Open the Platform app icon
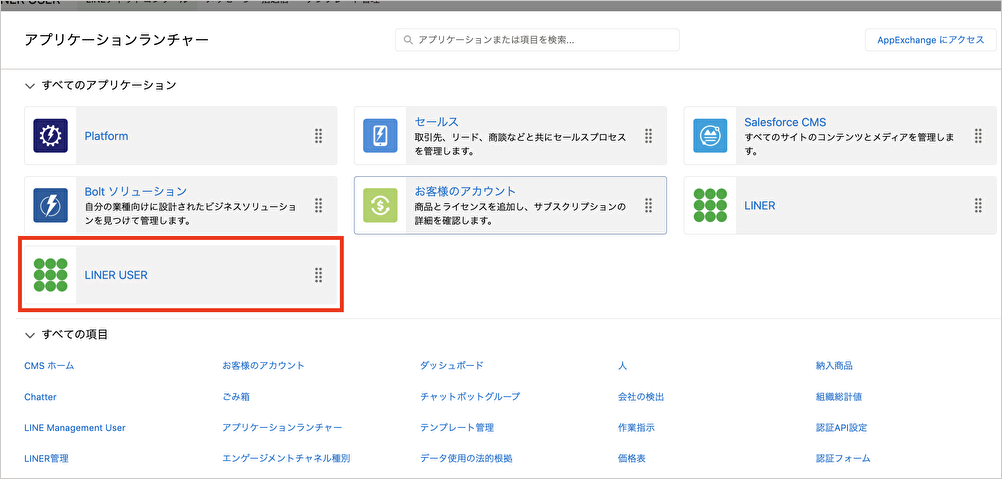This screenshot has width=1002, height=479. (x=50, y=136)
